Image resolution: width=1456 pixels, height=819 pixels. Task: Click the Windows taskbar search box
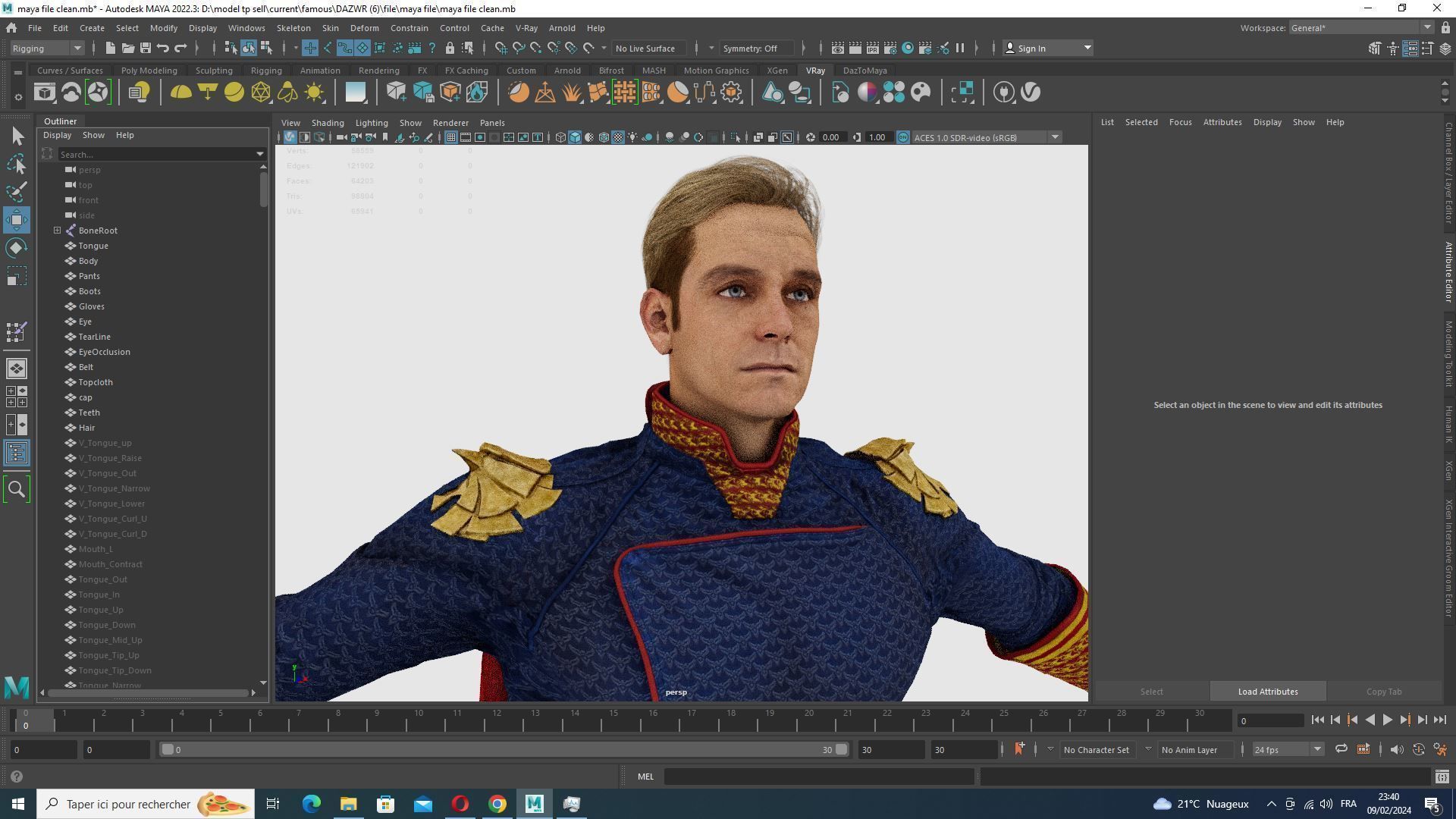click(146, 804)
